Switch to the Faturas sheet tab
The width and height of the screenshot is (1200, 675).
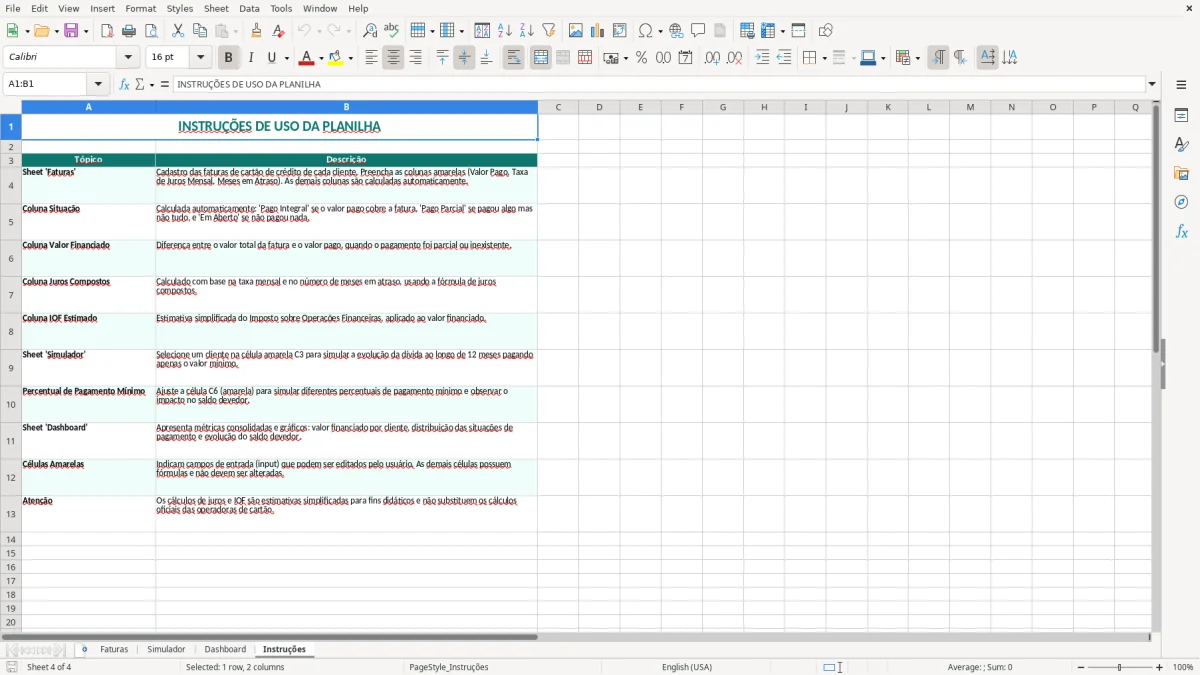point(114,649)
